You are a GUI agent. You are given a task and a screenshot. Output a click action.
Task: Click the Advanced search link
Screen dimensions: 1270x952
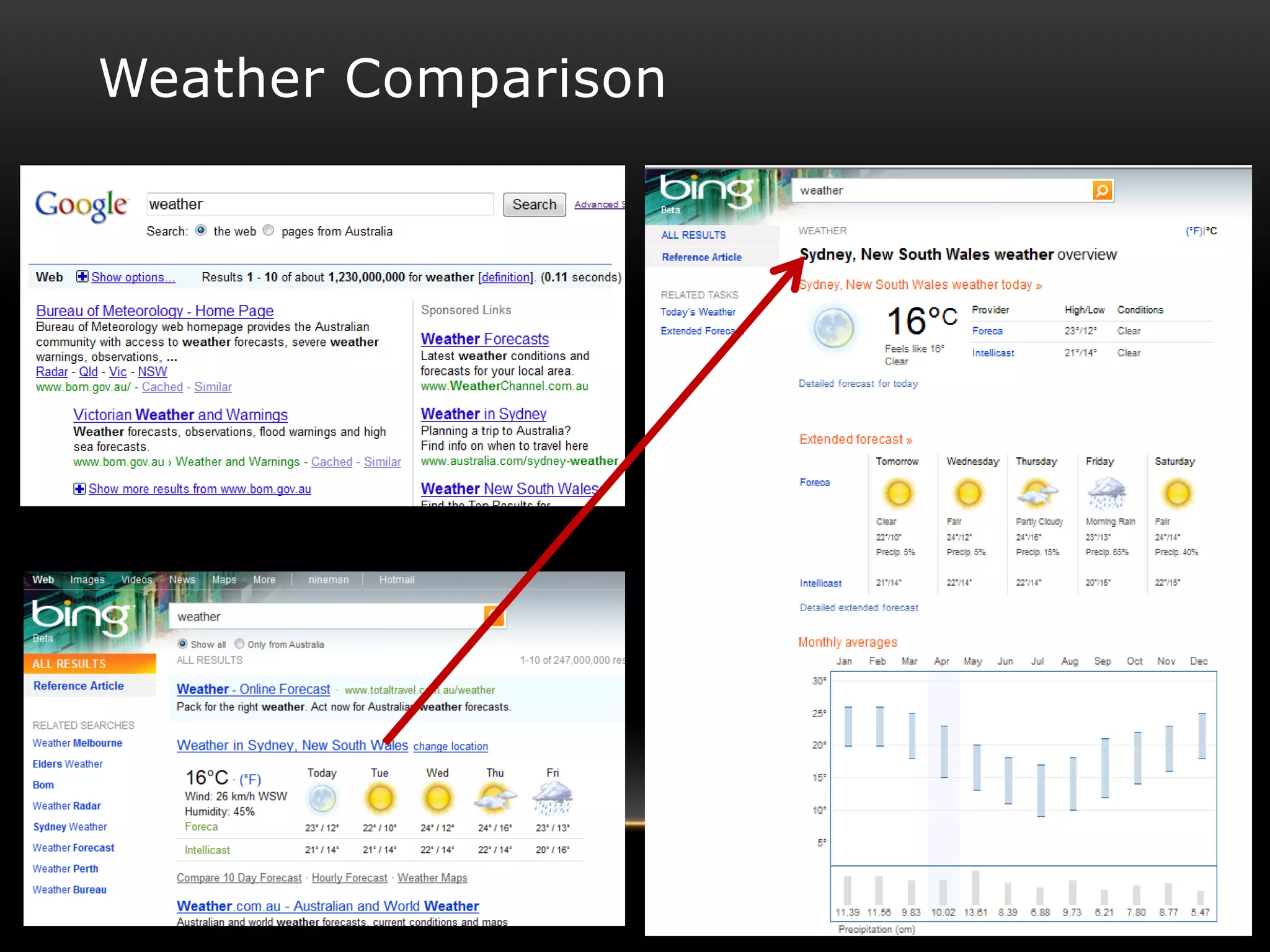coord(599,204)
